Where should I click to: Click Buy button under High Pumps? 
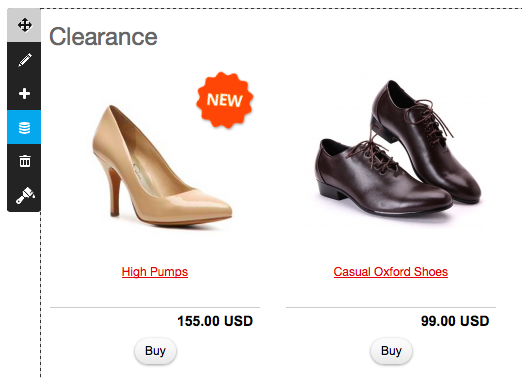(x=155, y=351)
